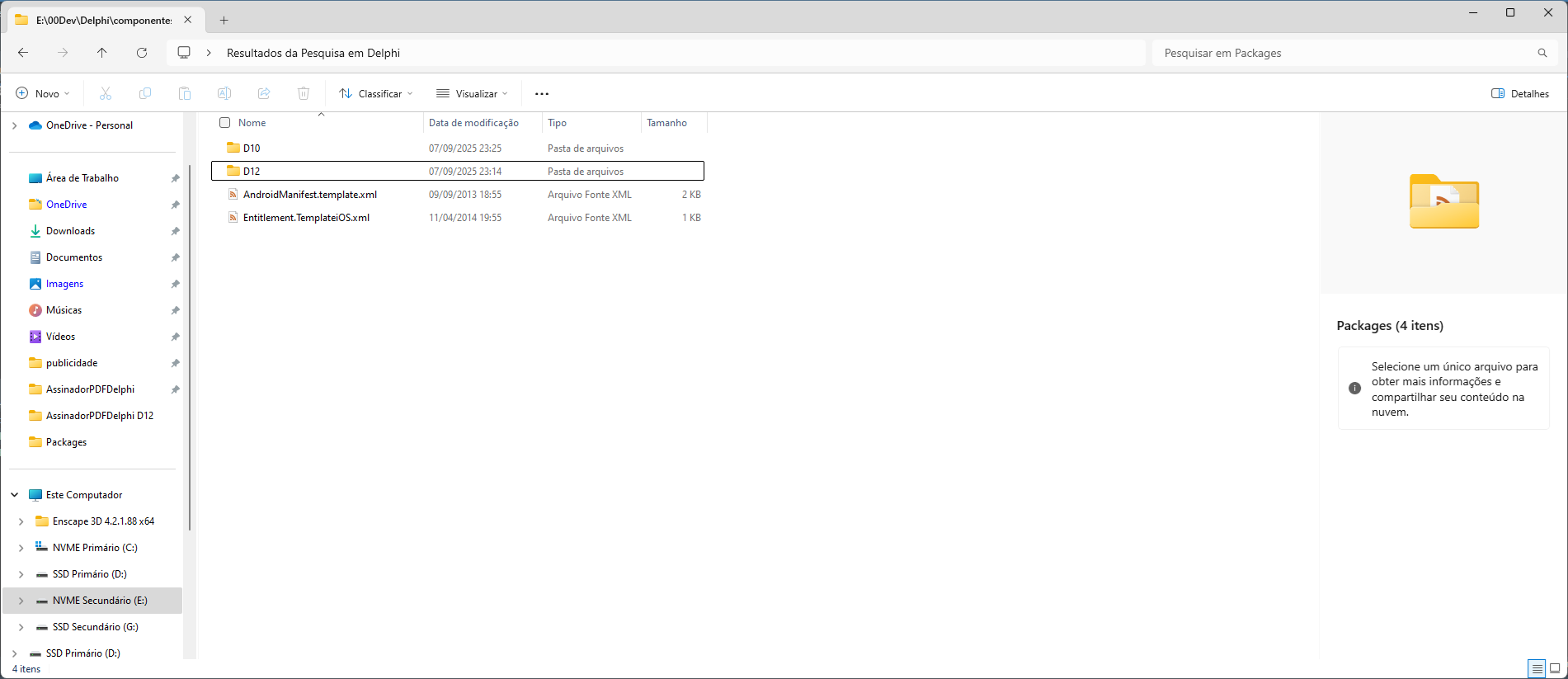Click the Cut scissors icon
Viewport: 1568px width, 679px height.
point(106,93)
